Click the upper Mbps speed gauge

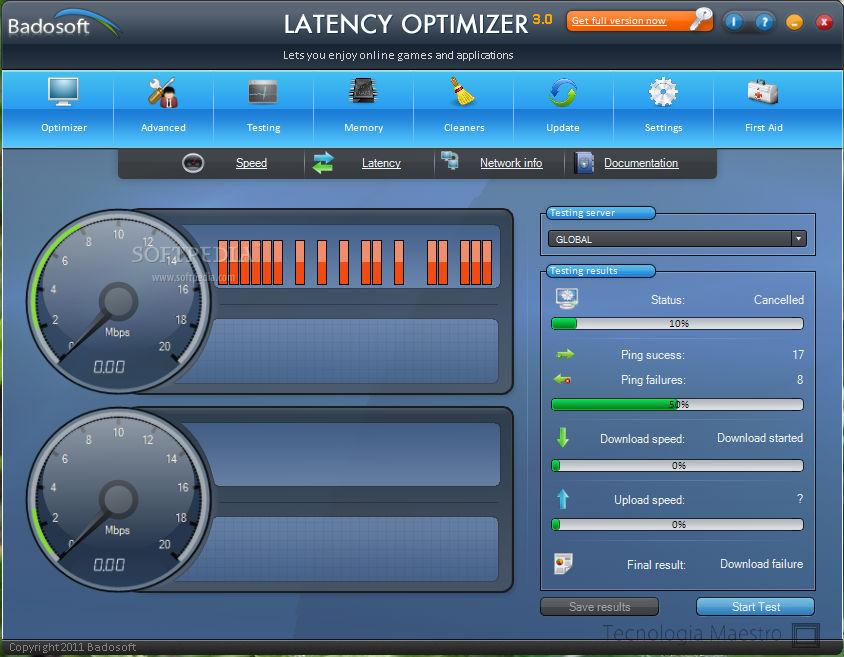pyautogui.click(x=118, y=301)
